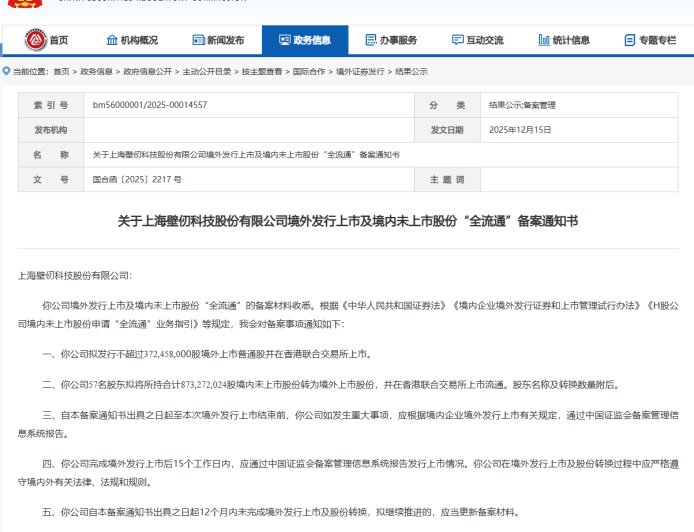Click 按主题查看 breadcrumb link
This screenshot has width=694, height=532.
click(x=262, y=71)
